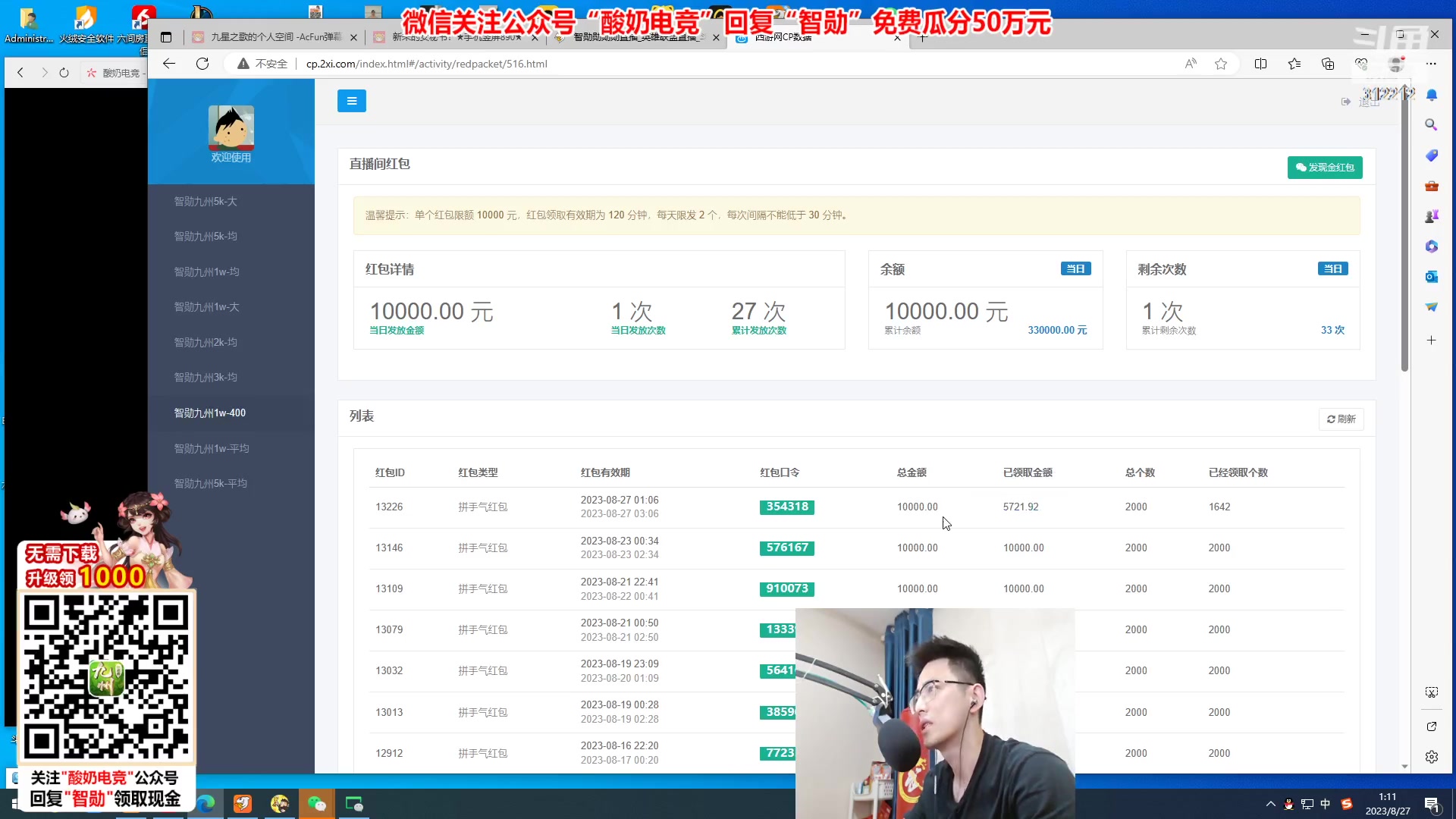
Task: Click sidebar bell notification icon
Action: pos(1431,95)
